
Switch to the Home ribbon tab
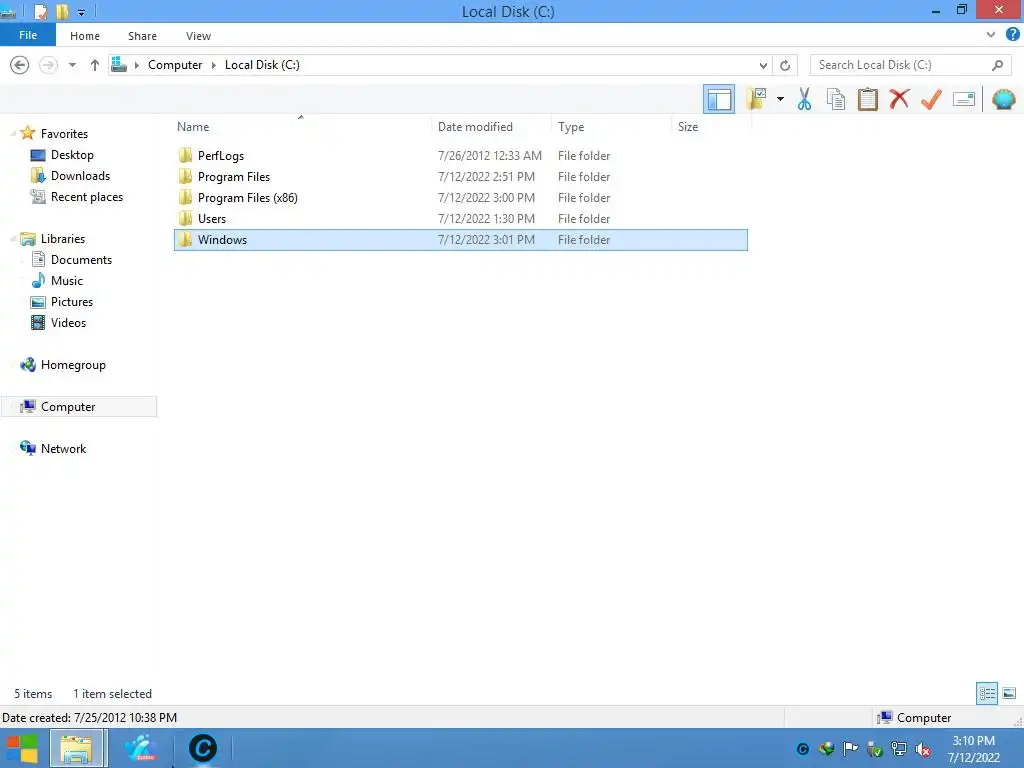click(x=85, y=36)
